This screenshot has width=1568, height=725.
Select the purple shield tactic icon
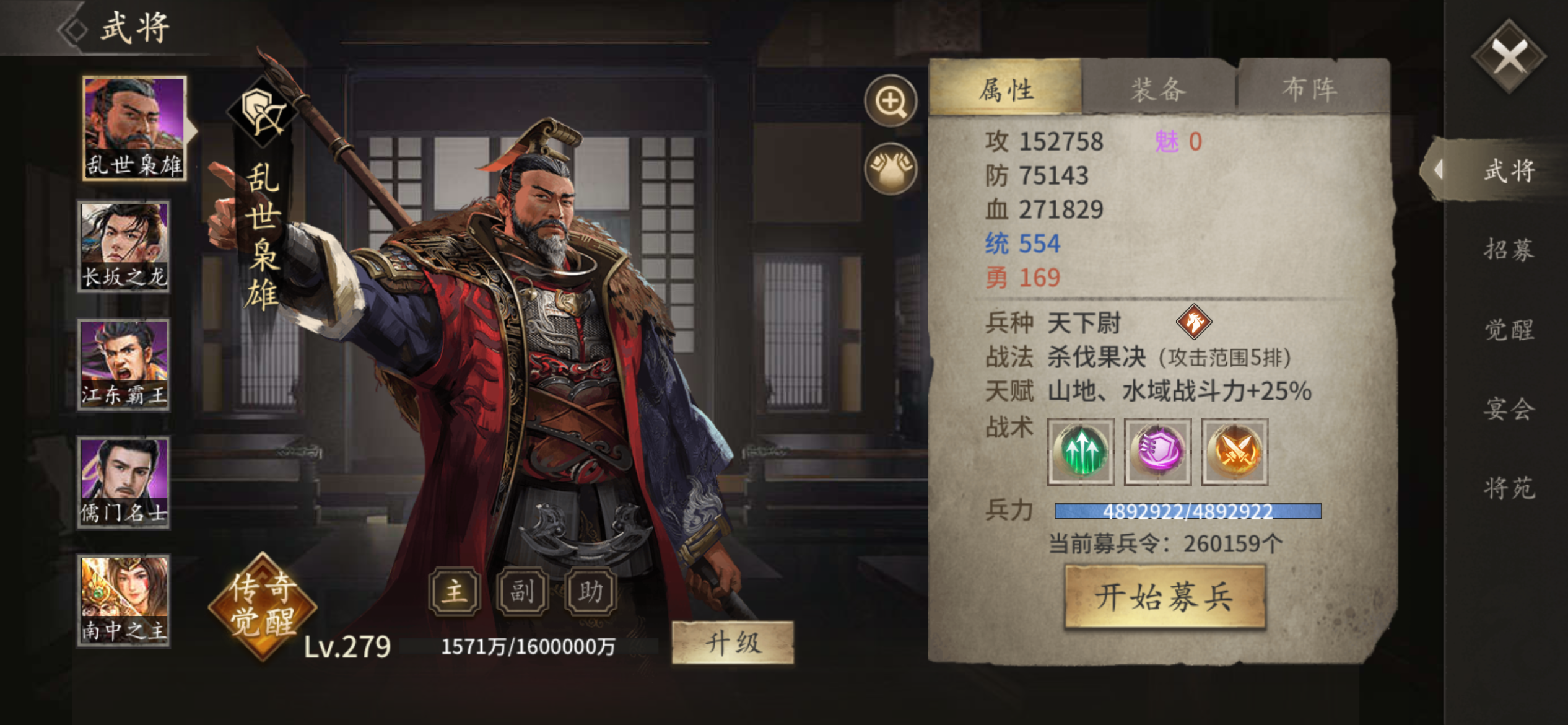click(x=1157, y=452)
